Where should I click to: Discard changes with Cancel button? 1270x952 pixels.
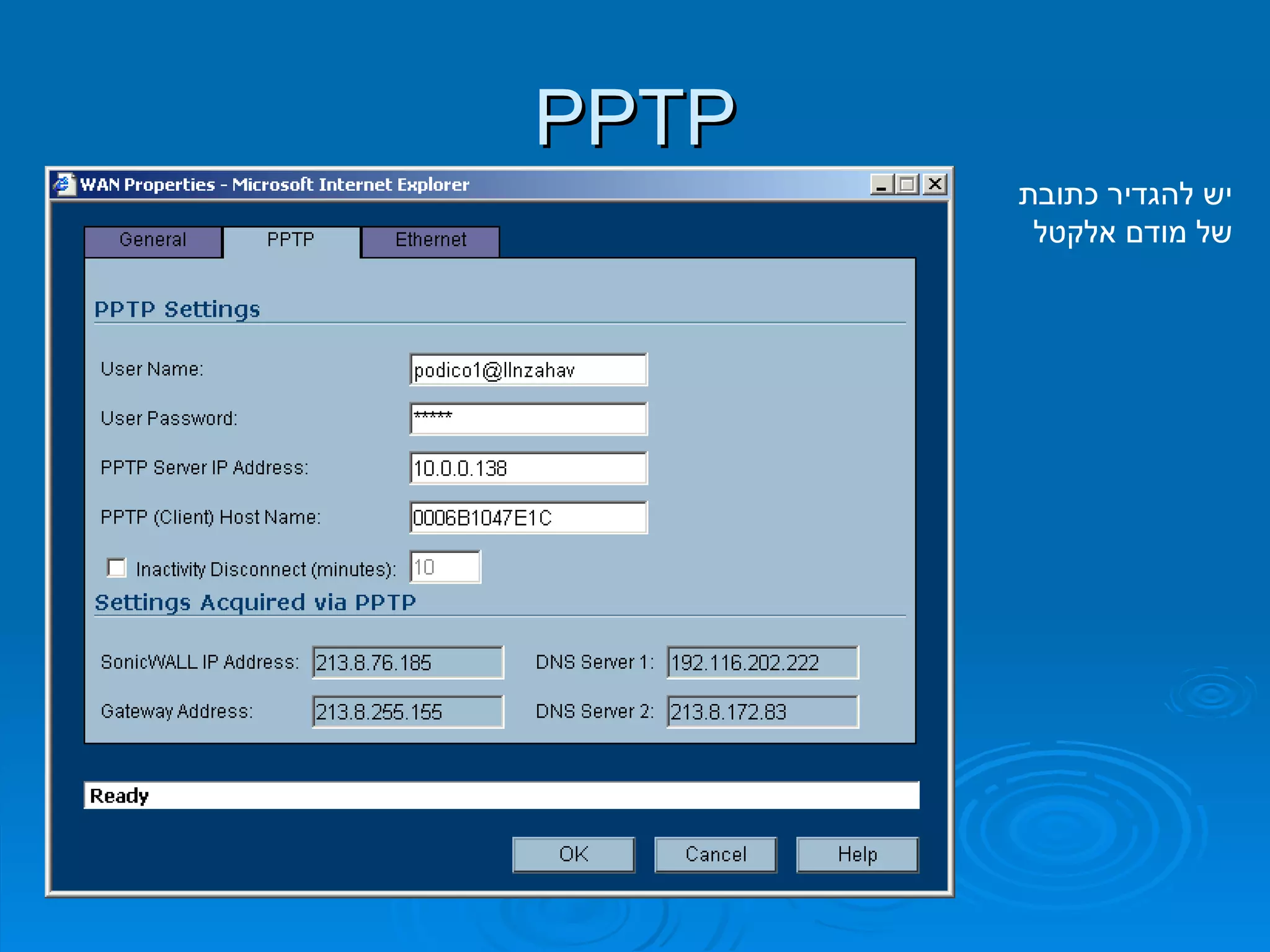click(716, 855)
